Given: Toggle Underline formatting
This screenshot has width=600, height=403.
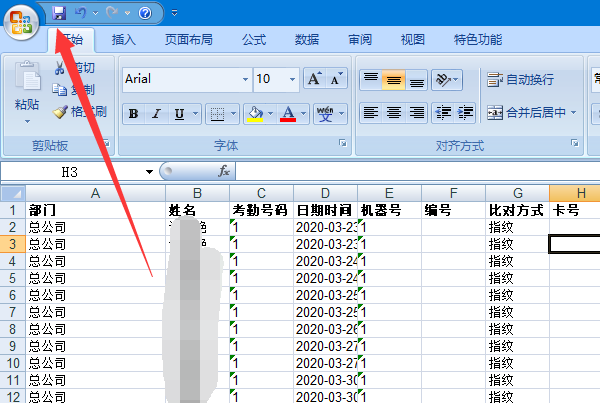Looking at the screenshot, I should click(179, 114).
